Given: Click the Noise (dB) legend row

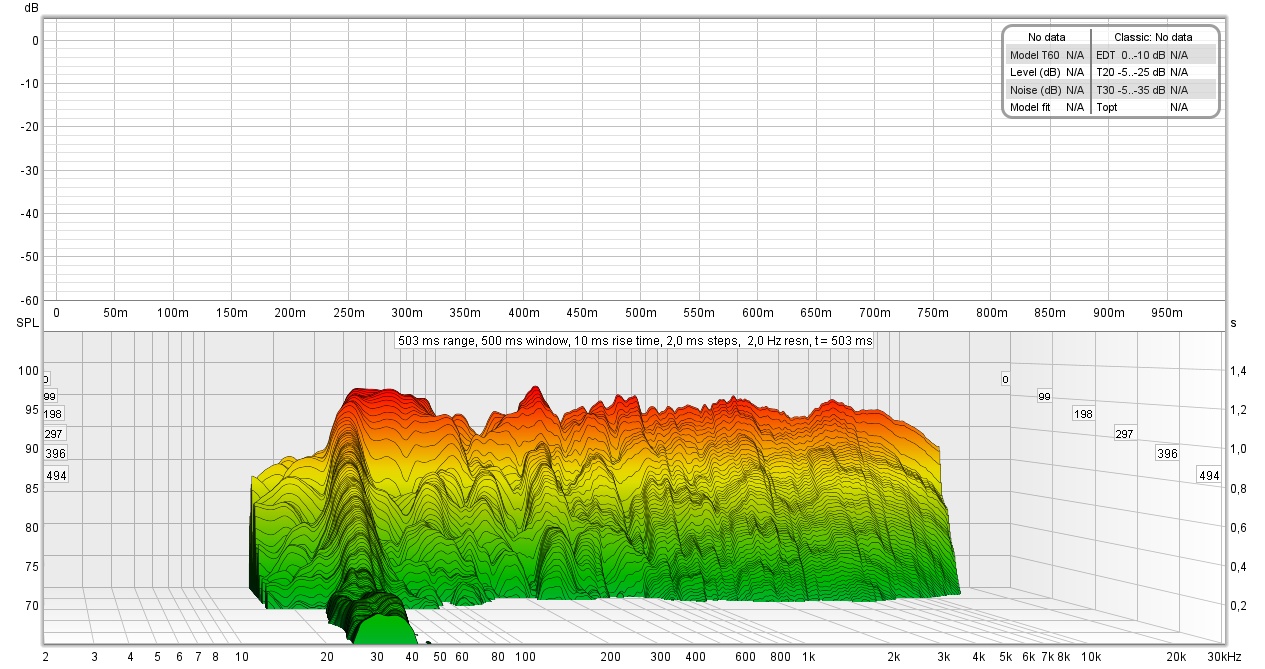Looking at the screenshot, I should pyautogui.click(x=1047, y=89).
